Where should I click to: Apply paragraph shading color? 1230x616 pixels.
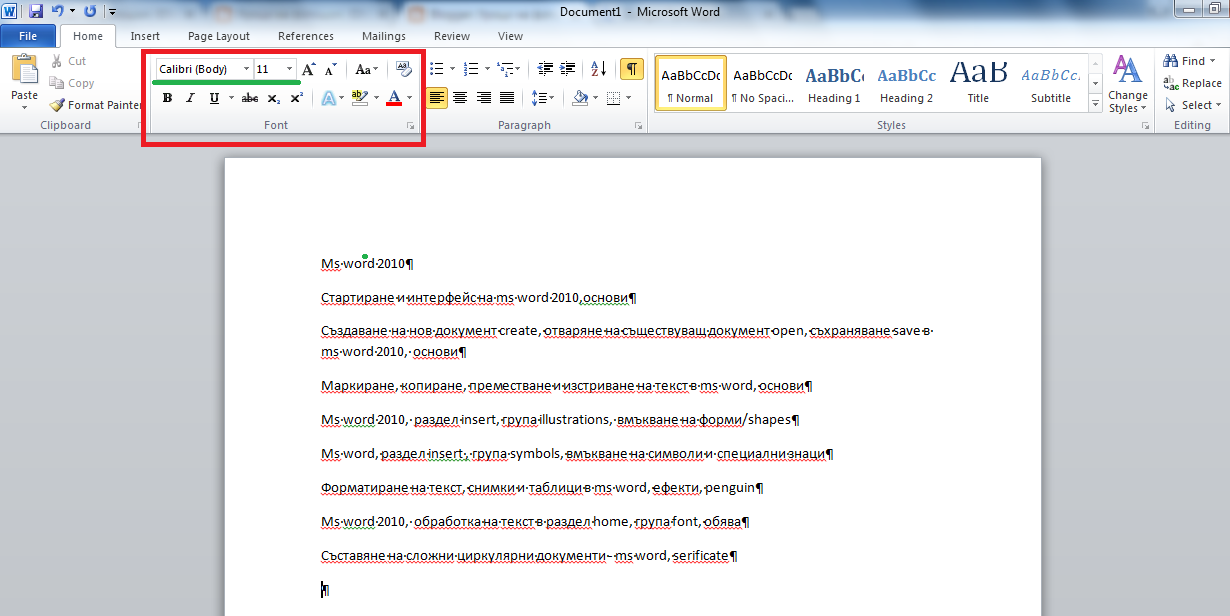click(580, 98)
